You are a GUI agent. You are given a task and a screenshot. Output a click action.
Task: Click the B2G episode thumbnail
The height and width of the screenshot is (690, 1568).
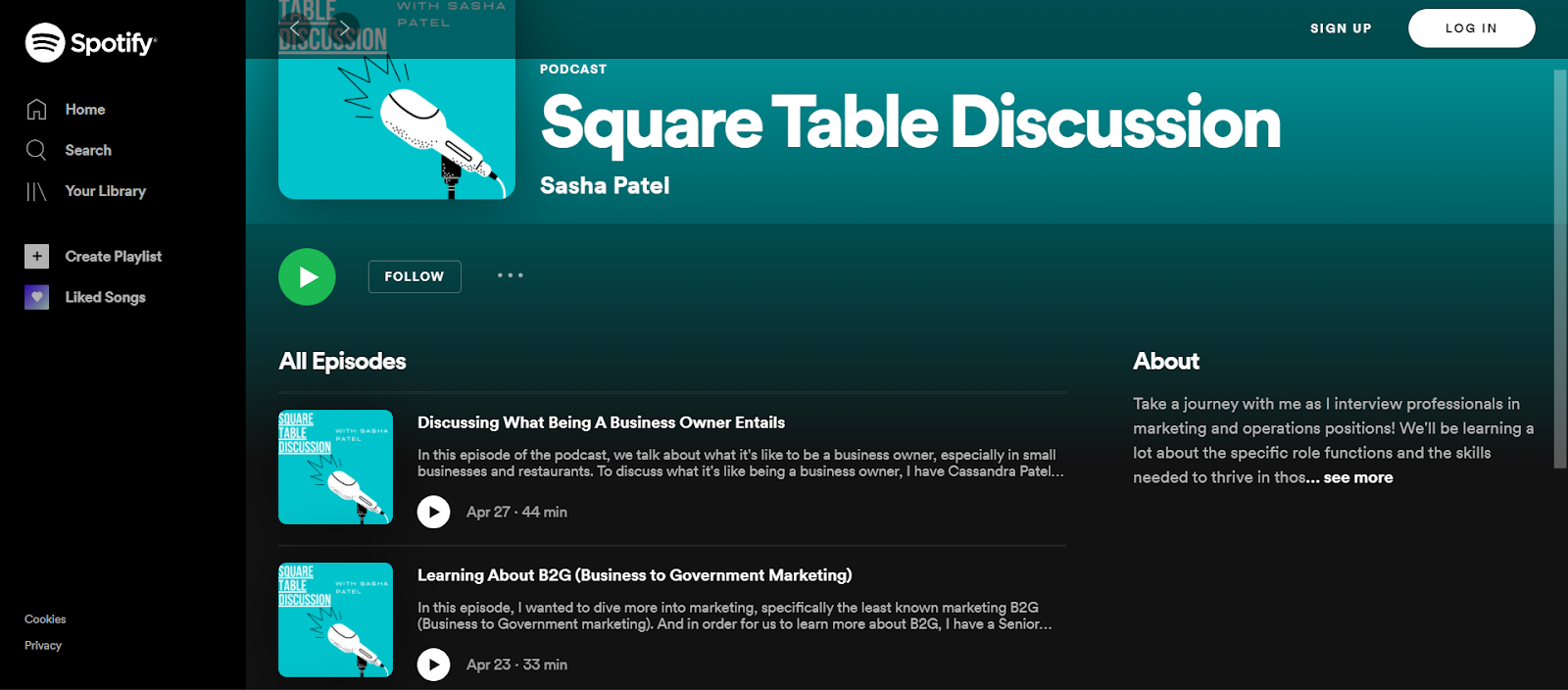[x=335, y=619]
